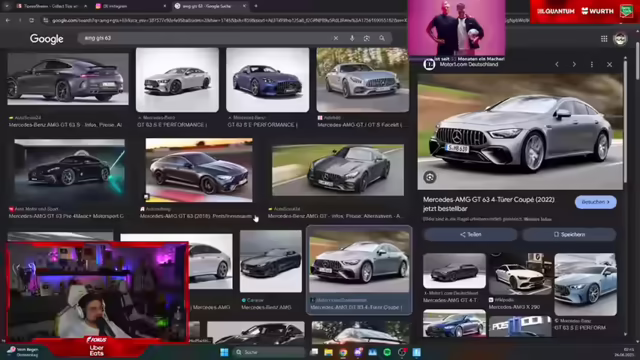Image resolution: width=640 pixels, height=360 pixels.
Task: Open the Windows Start menu
Action: point(224,352)
